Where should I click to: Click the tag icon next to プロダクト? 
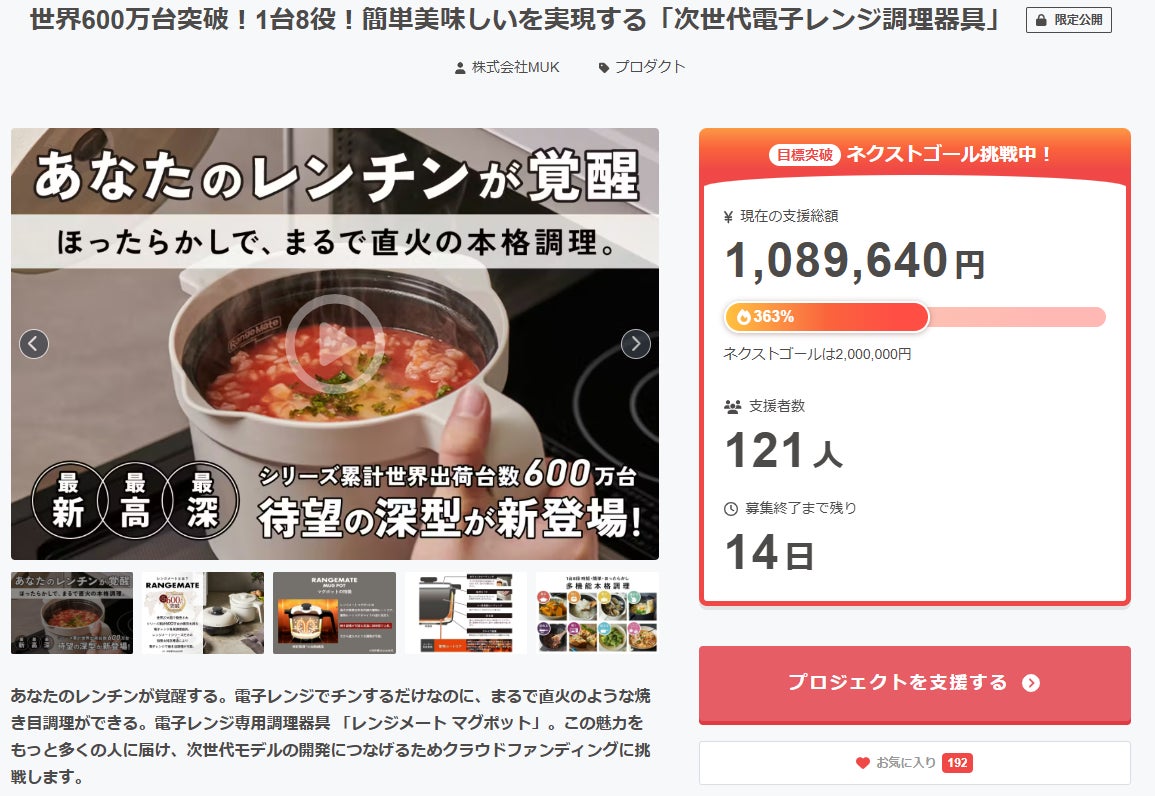coord(603,68)
